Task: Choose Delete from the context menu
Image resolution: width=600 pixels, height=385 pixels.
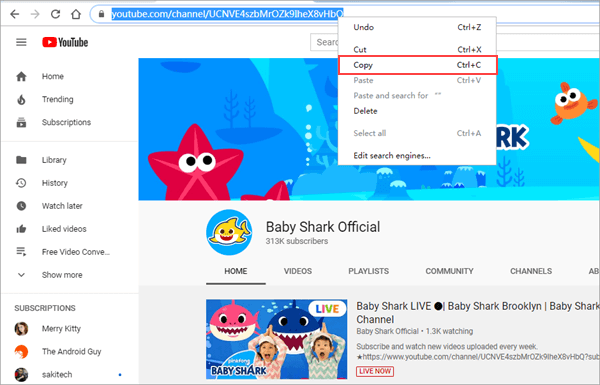Action: 417,111
